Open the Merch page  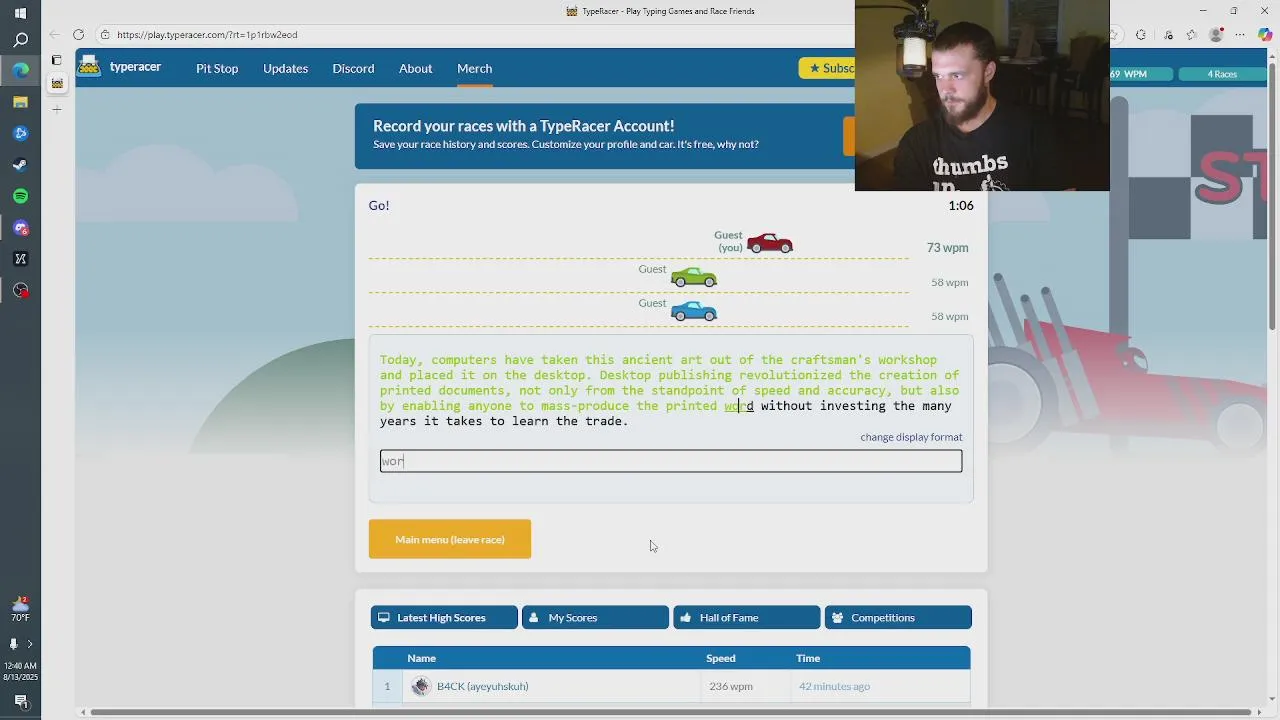(474, 68)
